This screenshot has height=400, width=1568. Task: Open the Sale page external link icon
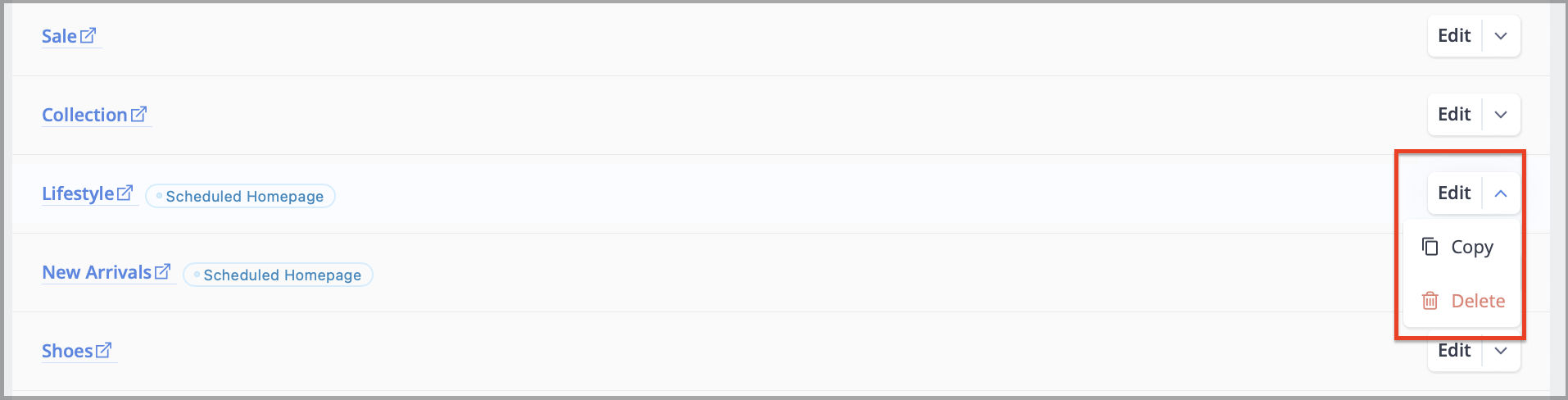coord(88,35)
